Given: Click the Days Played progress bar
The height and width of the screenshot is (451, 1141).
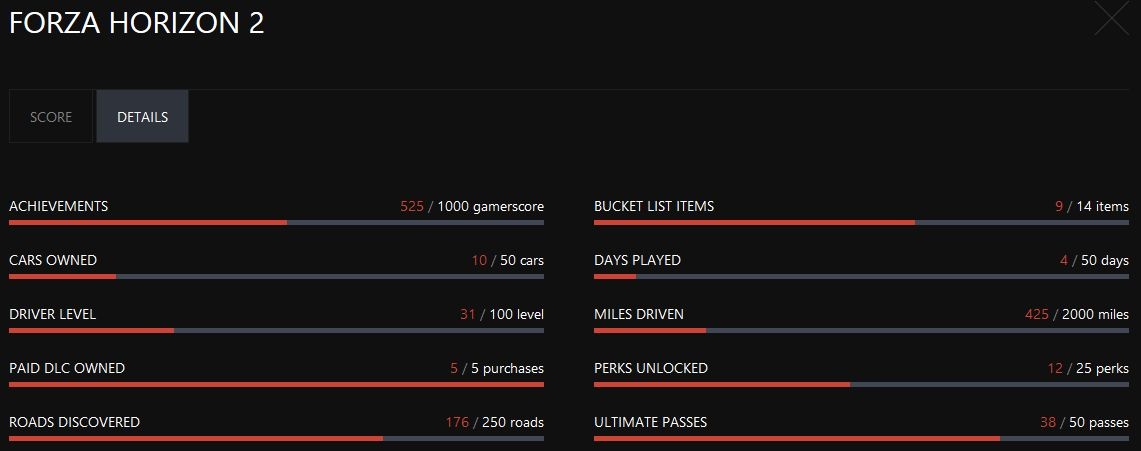Looking at the screenshot, I should click(861, 276).
